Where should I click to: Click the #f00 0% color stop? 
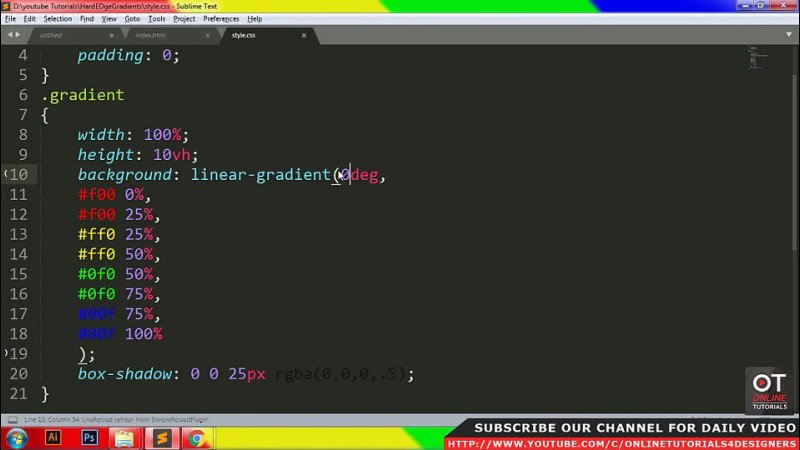(111, 194)
